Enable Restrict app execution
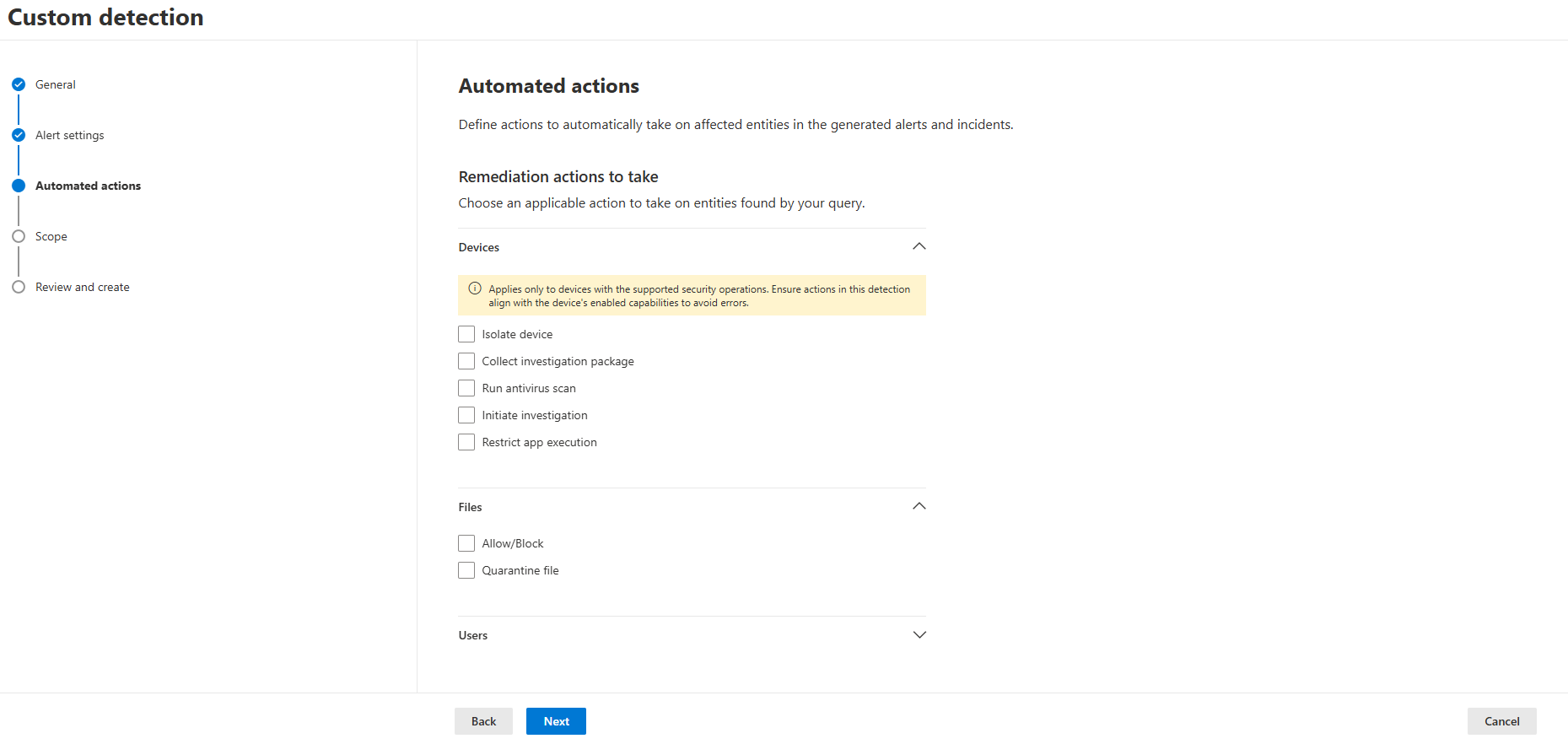Viewport: 1568px width, 744px height. click(466, 442)
